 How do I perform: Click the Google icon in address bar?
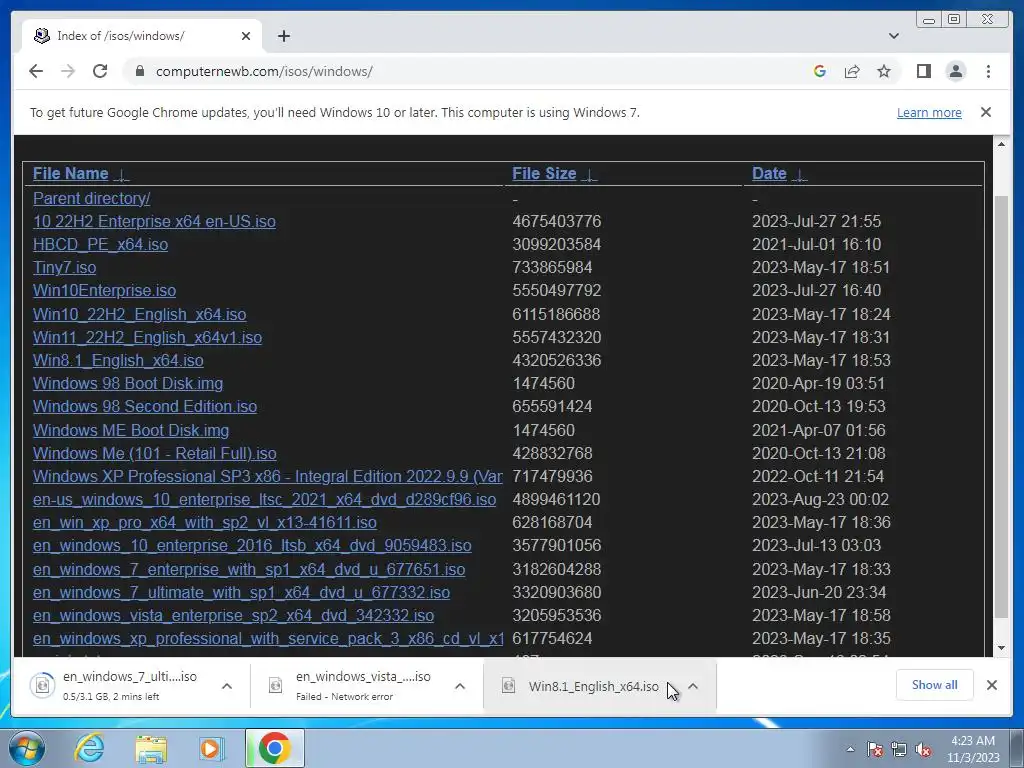tap(820, 71)
